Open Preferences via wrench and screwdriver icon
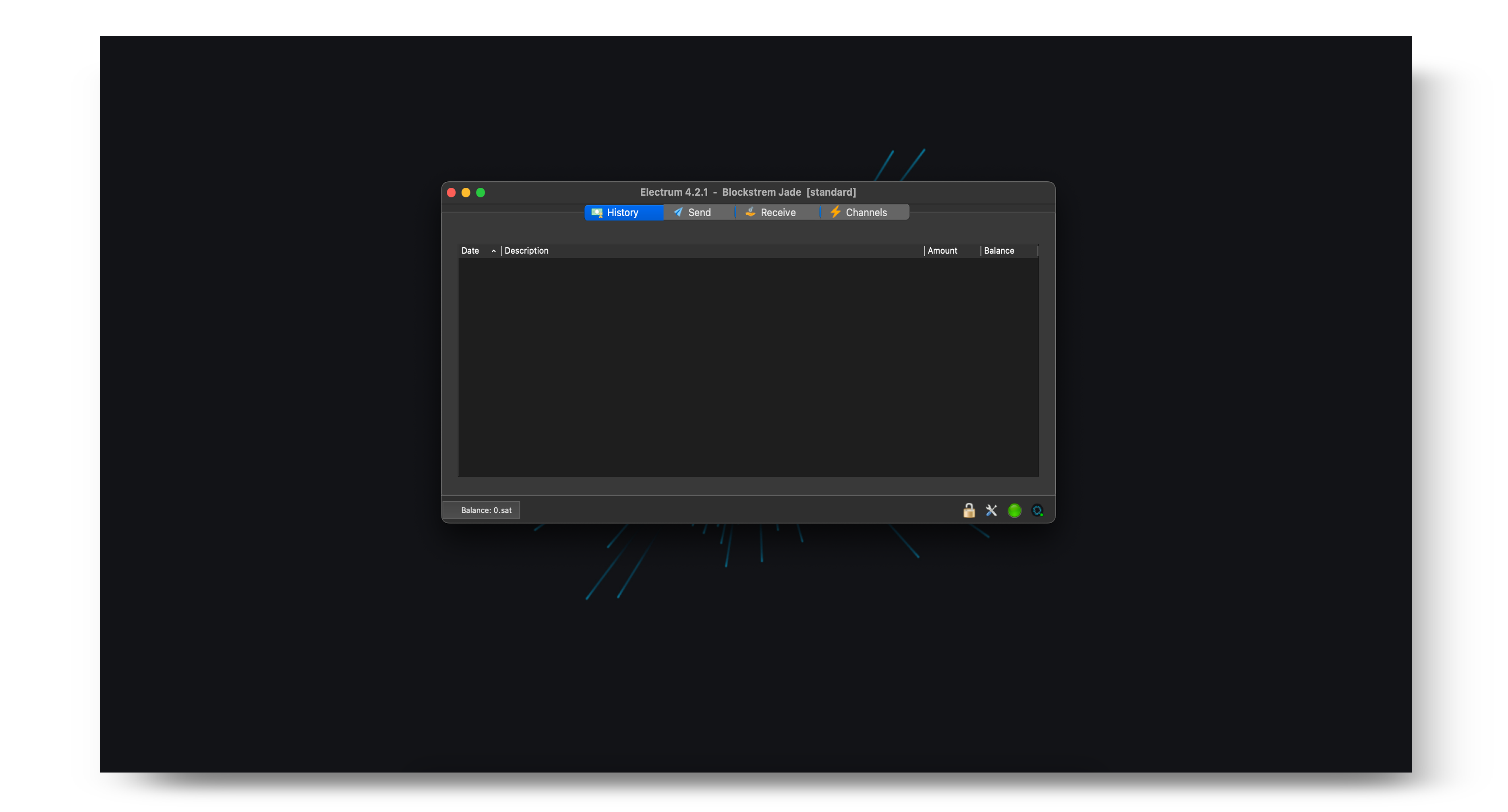The height and width of the screenshot is (812, 1508). coord(991,510)
